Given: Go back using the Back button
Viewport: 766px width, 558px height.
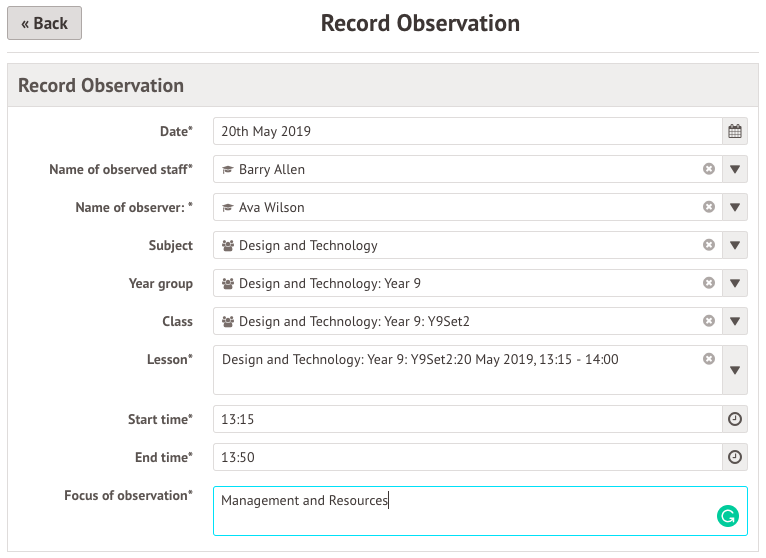Looking at the screenshot, I should click(x=44, y=23).
